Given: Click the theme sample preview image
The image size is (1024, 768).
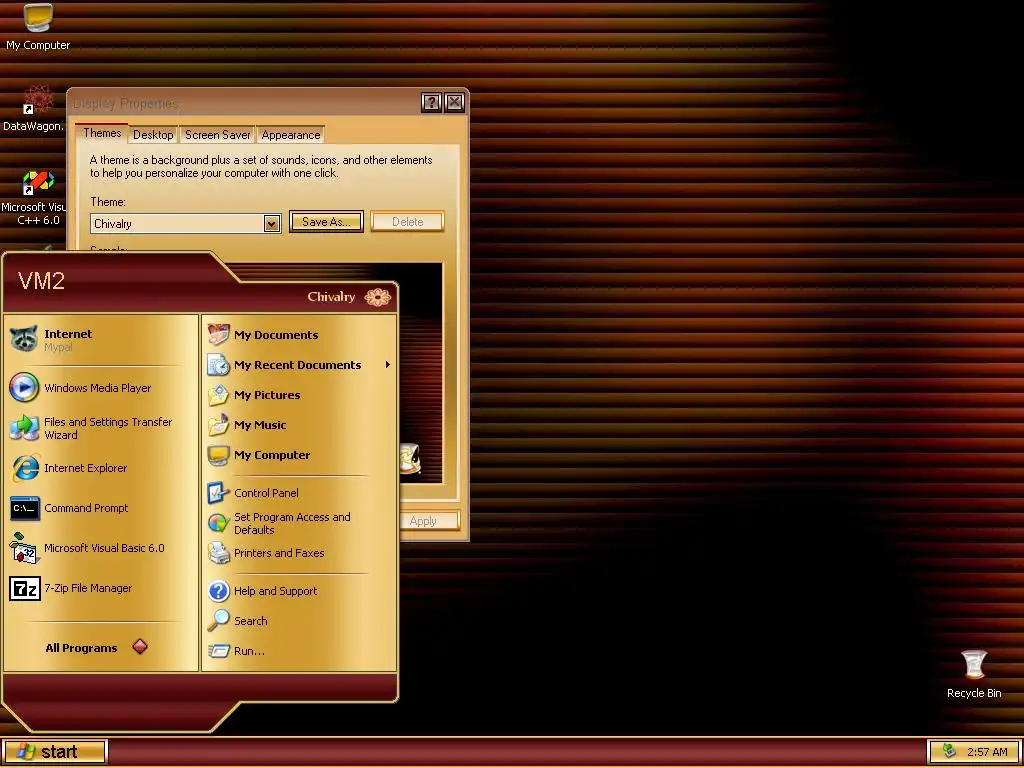Looking at the screenshot, I should pyautogui.click(x=421, y=372).
